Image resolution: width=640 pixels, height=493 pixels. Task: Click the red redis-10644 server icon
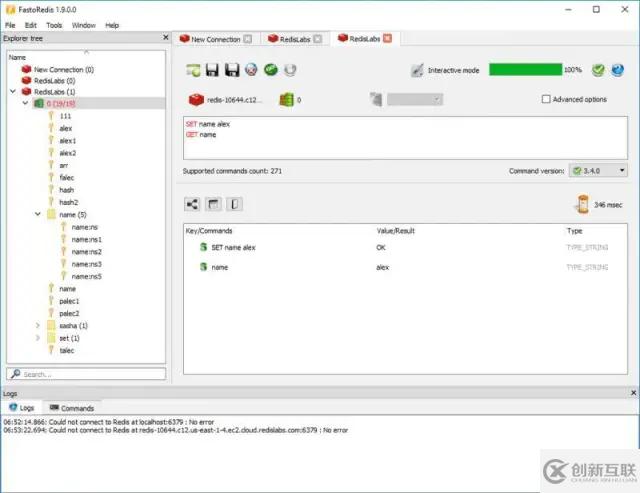(x=196, y=100)
